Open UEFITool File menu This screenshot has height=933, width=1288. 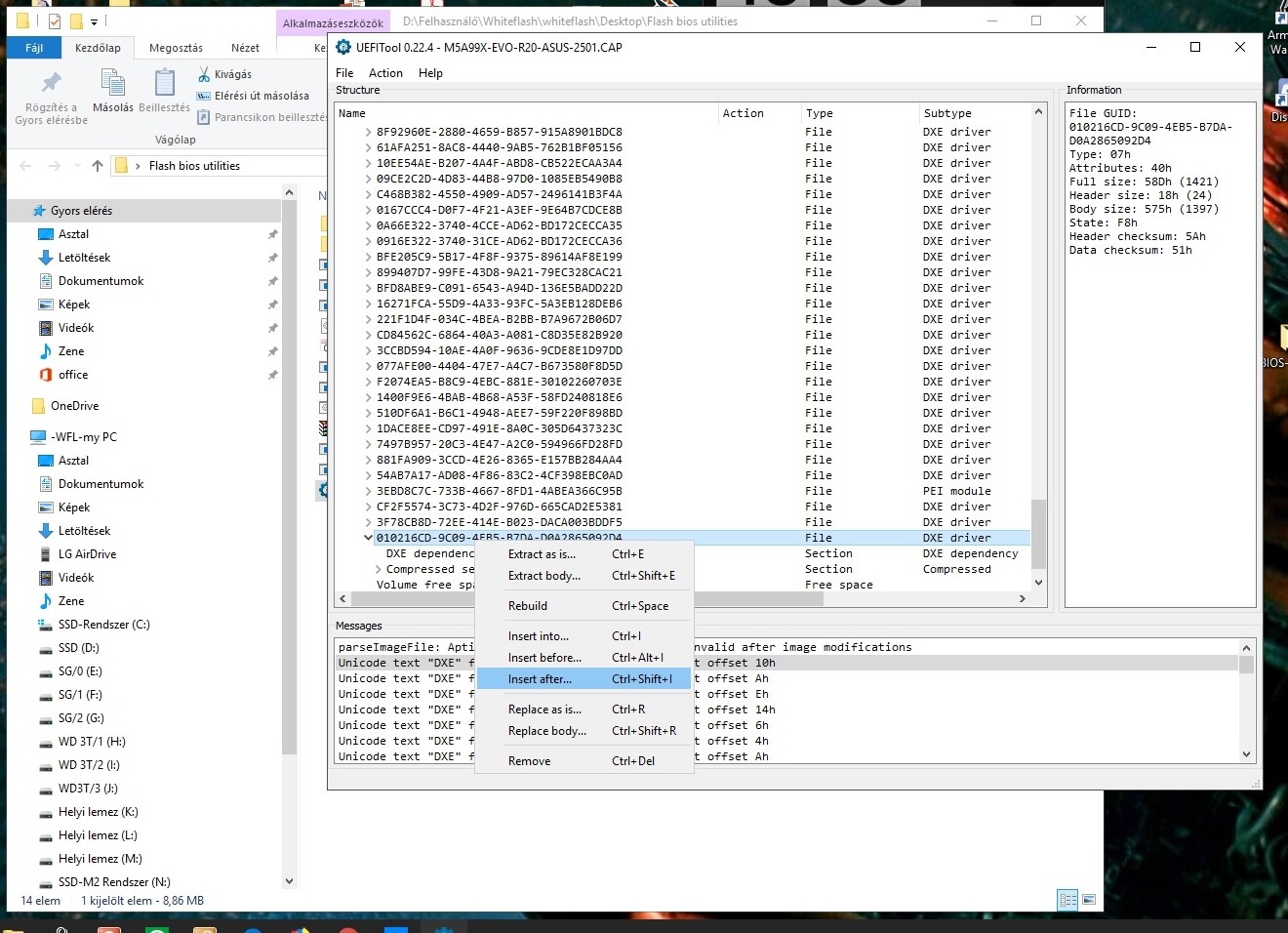click(344, 73)
